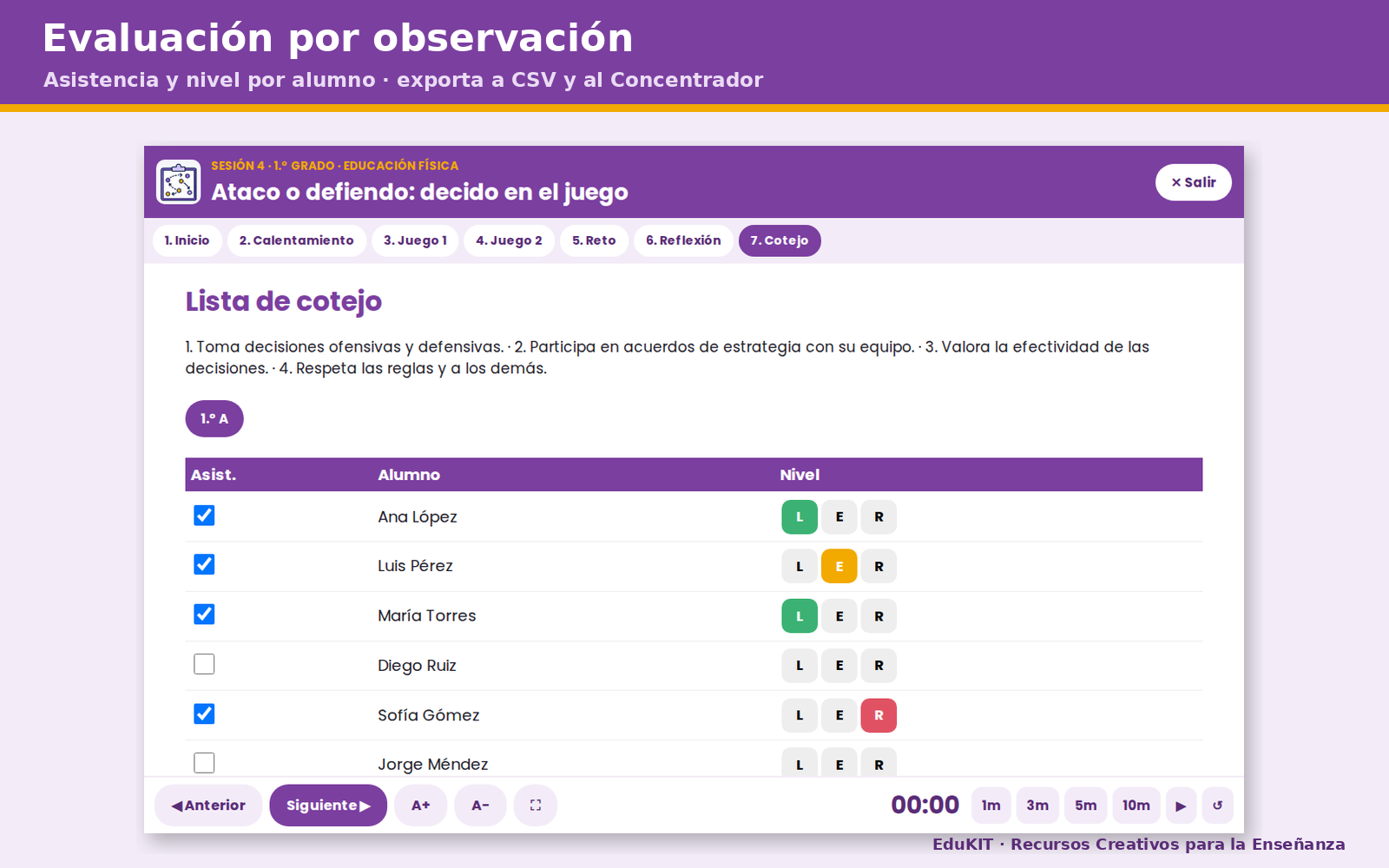Viewport: 1389px width, 868px height.
Task: Select orange E level for Luis Pérez
Action: 839,566
